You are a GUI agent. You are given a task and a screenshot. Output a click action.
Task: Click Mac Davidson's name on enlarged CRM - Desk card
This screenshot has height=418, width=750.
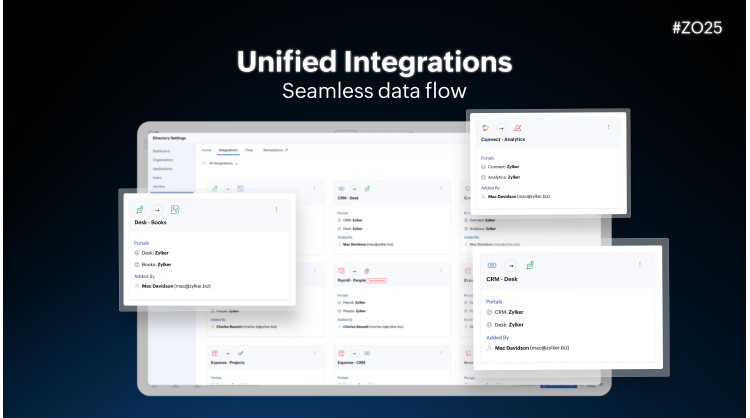pyautogui.click(x=512, y=348)
